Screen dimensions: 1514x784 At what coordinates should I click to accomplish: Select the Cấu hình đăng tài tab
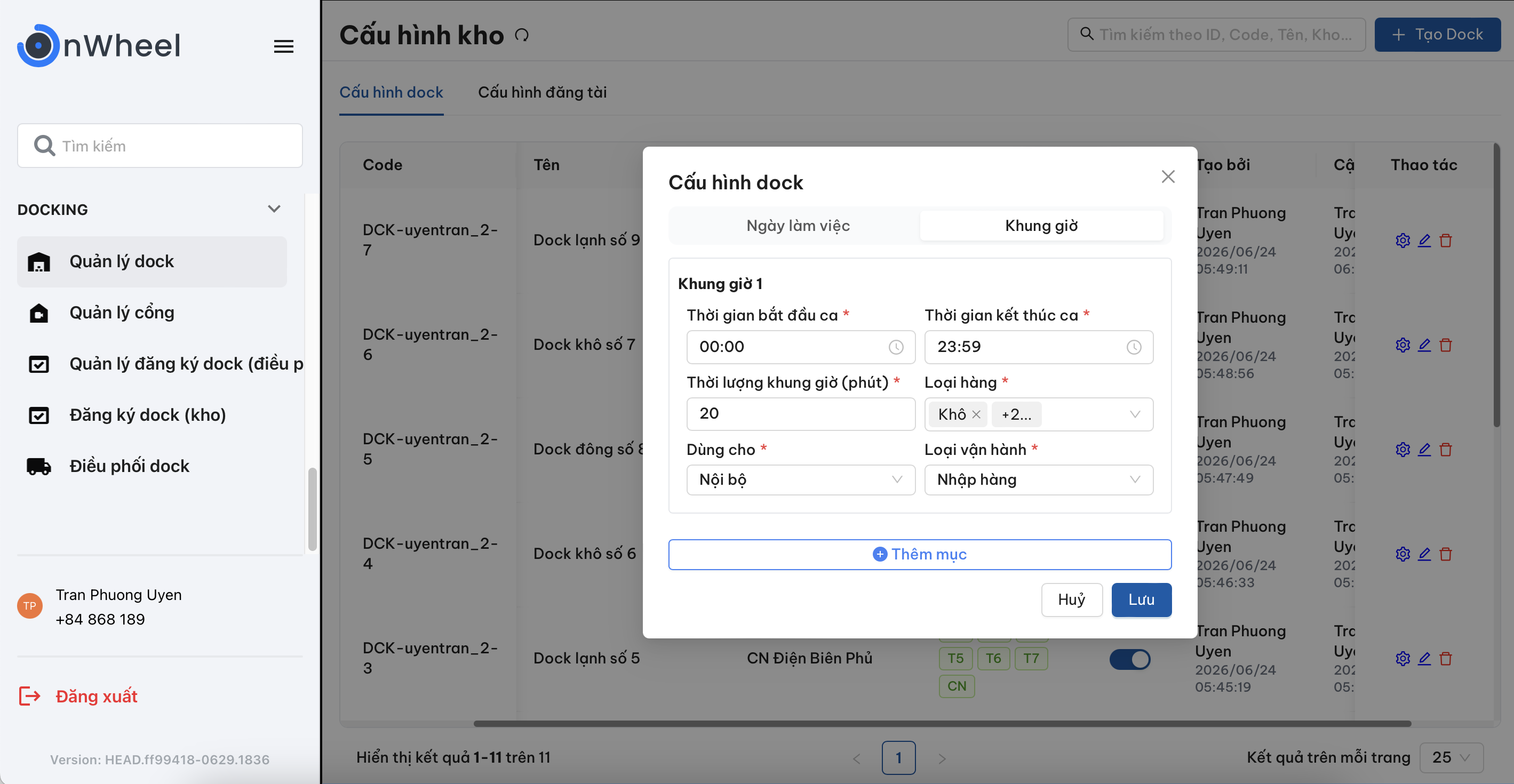pos(542,92)
